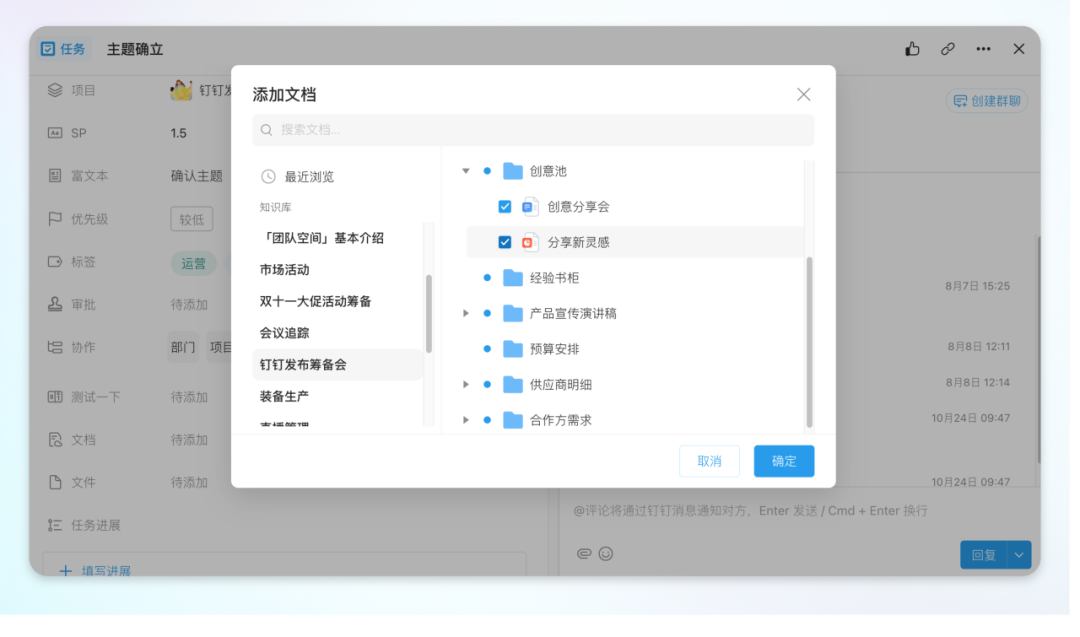Click the 搜索文档 search field

click(x=533, y=129)
